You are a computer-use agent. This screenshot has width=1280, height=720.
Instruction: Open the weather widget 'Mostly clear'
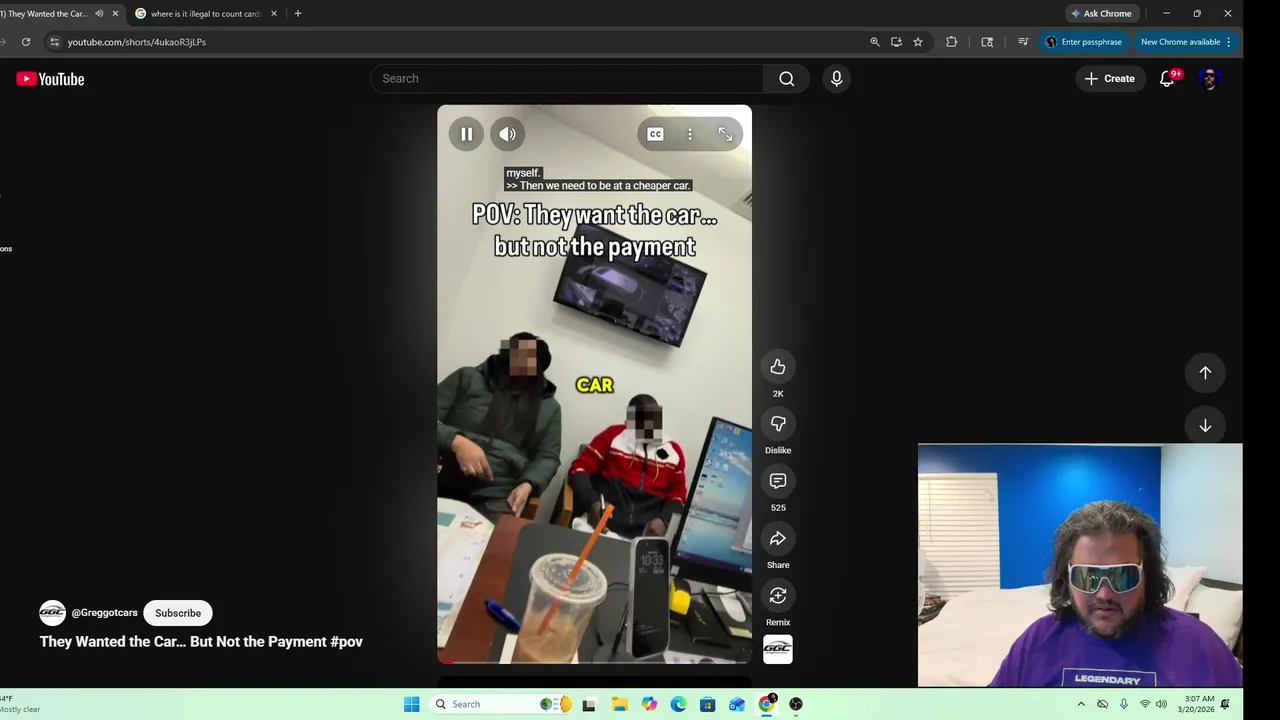click(x=20, y=704)
